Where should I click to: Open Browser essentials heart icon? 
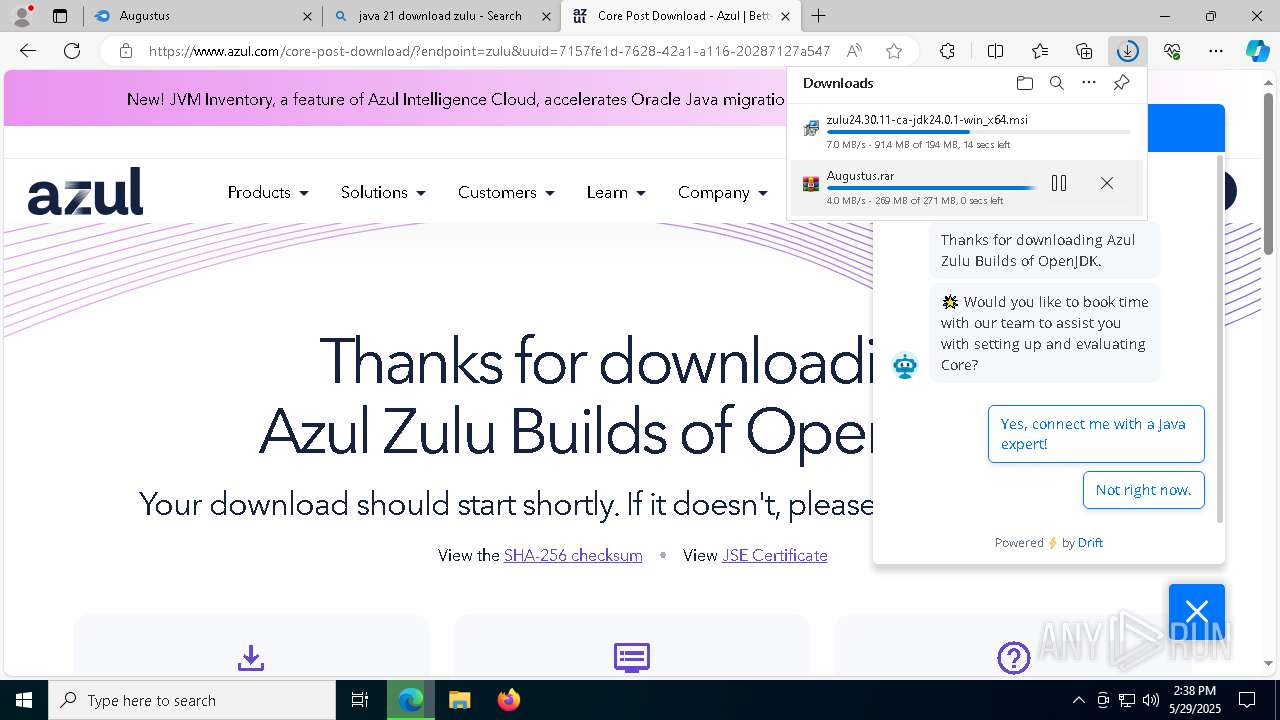(x=1172, y=51)
